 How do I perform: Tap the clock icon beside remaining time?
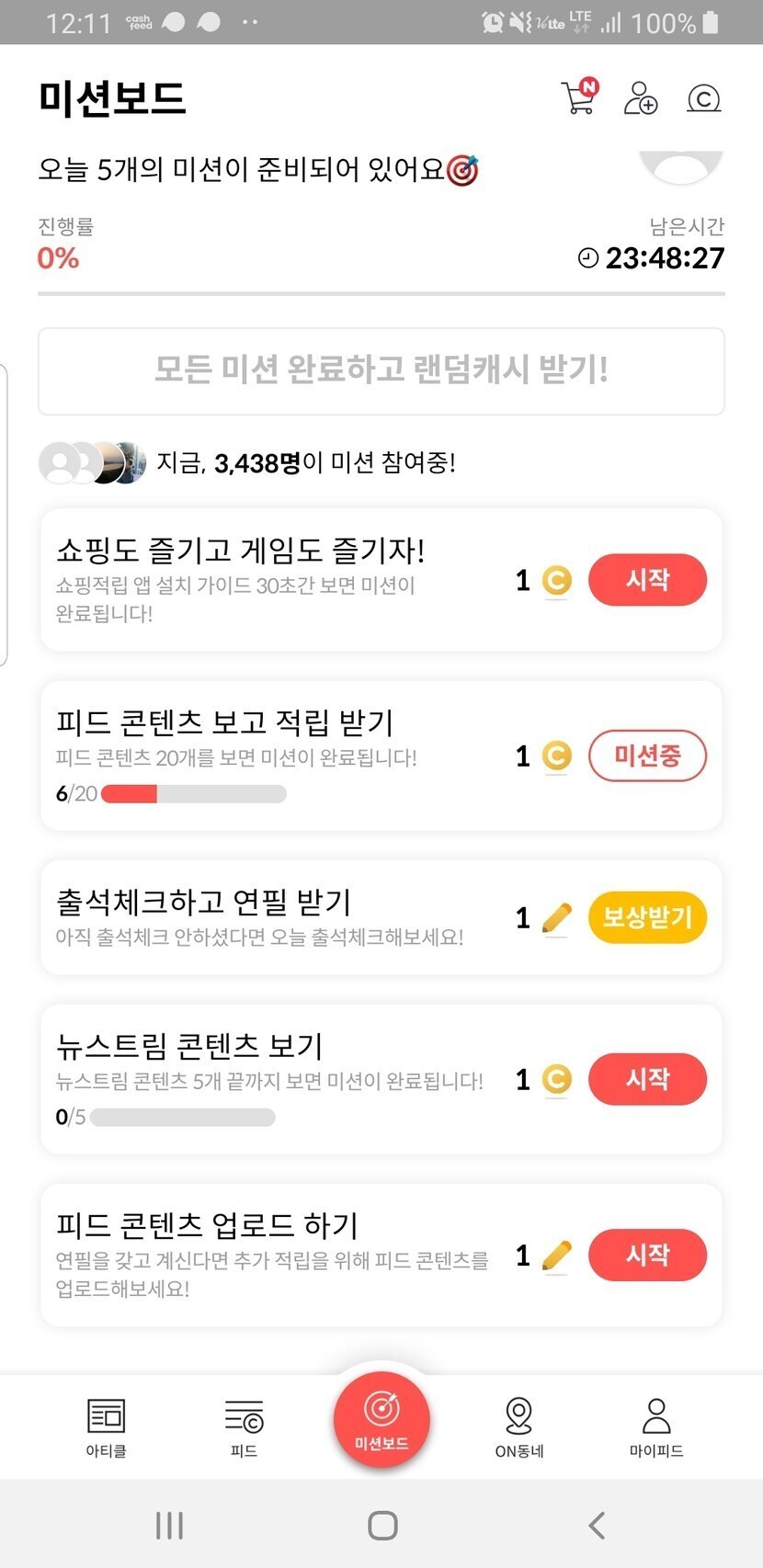point(587,258)
